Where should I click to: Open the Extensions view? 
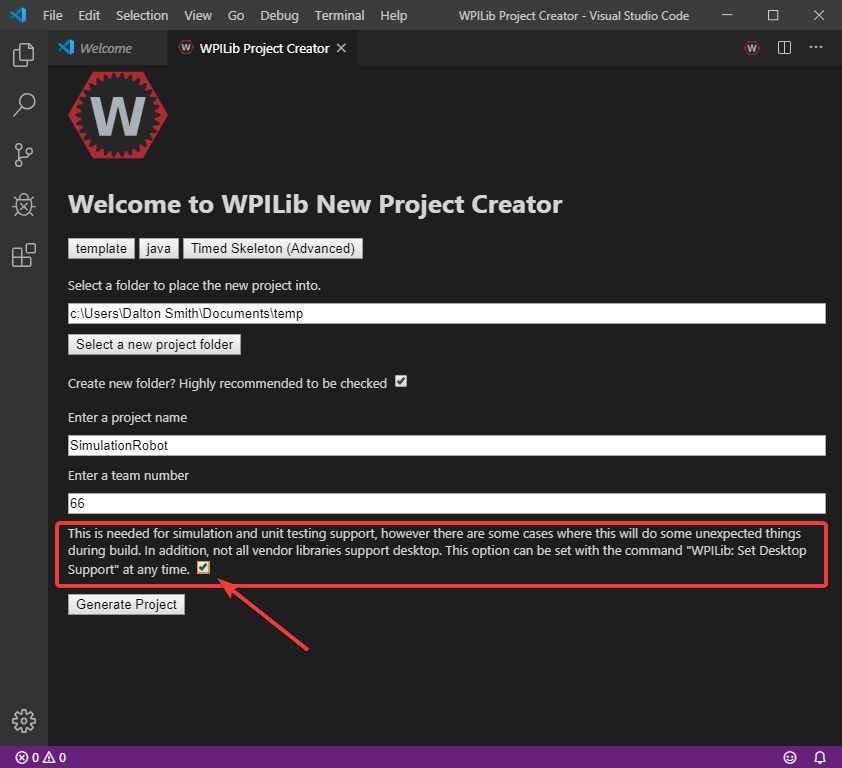point(23,255)
